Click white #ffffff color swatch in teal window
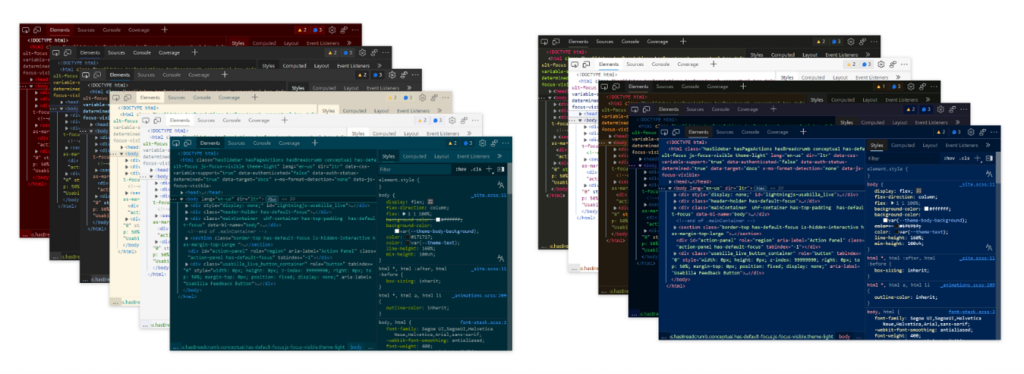This screenshot has width=1024, height=374. pos(438,219)
